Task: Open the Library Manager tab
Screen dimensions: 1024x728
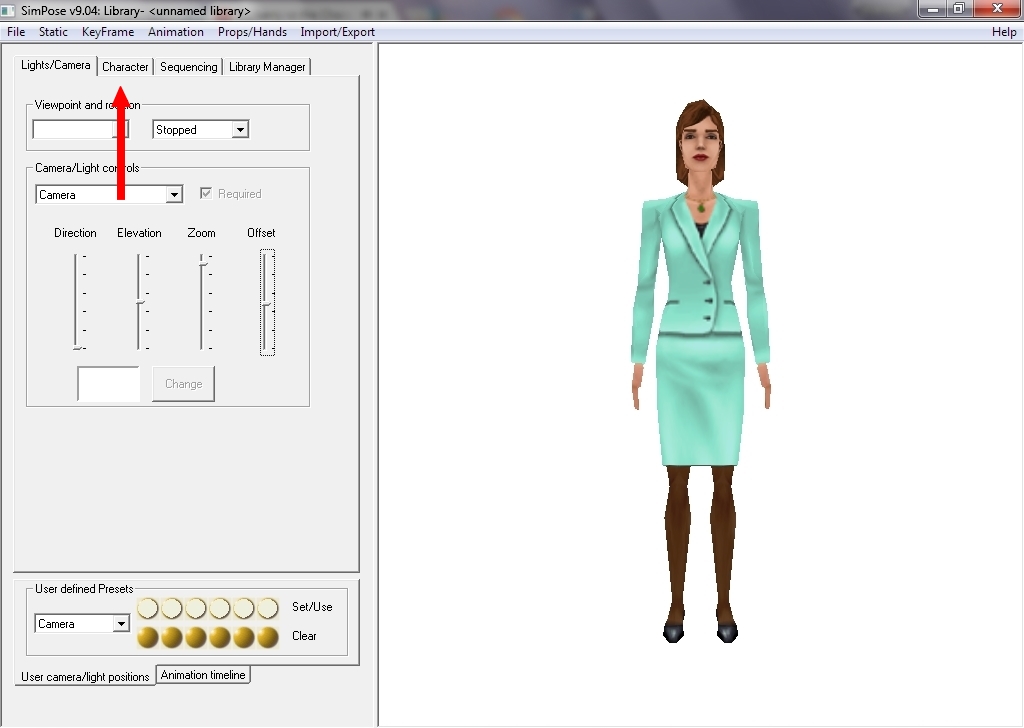Action: pos(267,67)
